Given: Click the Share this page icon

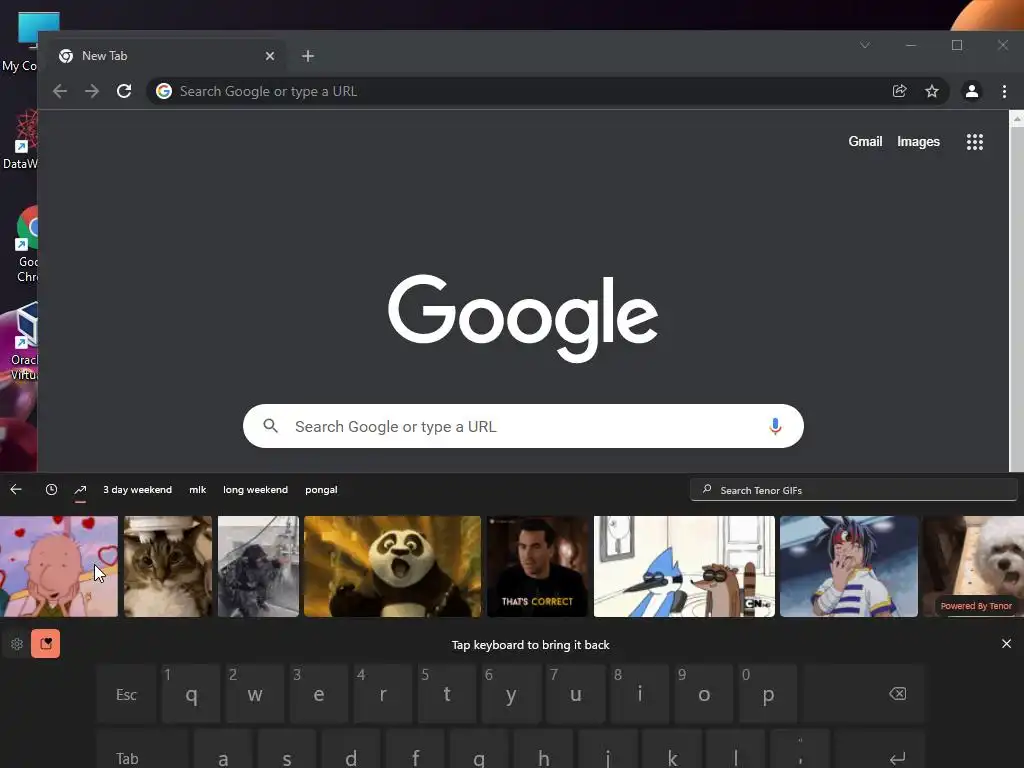Looking at the screenshot, I should [899, 91].
